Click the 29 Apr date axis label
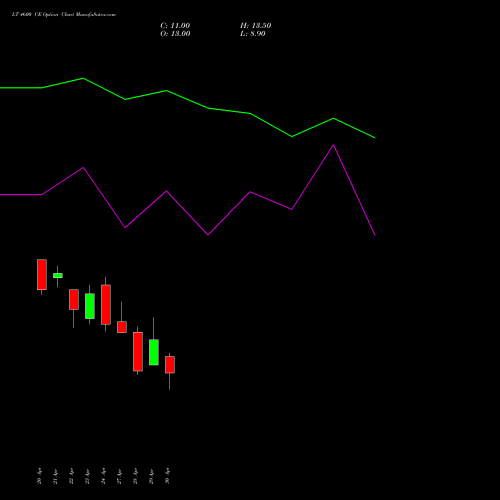The image size is (500, 500). click(x=151, y=476)
